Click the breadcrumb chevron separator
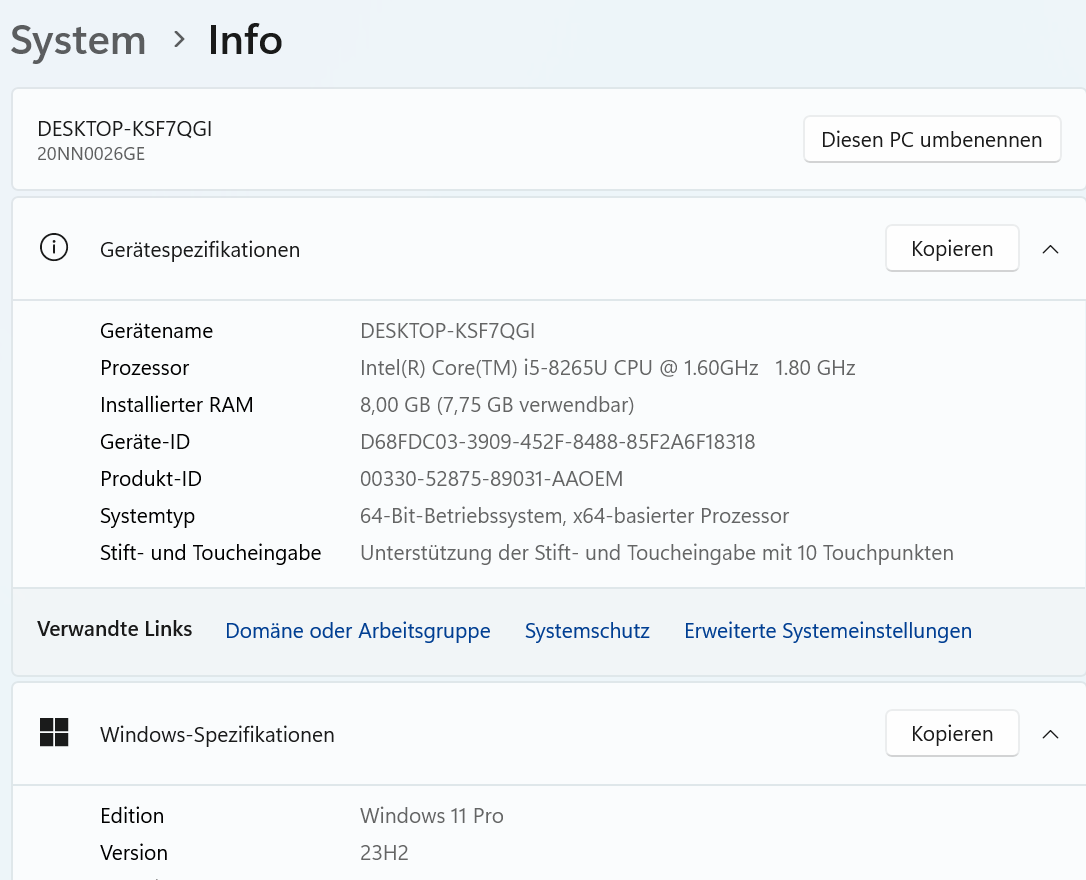Screen dimensions: 1086x880 point(179,39)
